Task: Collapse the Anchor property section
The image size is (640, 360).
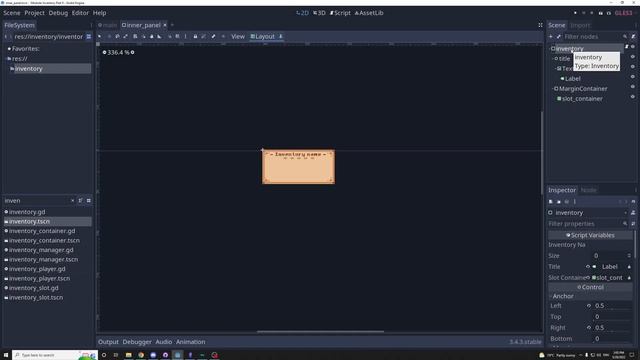Action: 551,296
